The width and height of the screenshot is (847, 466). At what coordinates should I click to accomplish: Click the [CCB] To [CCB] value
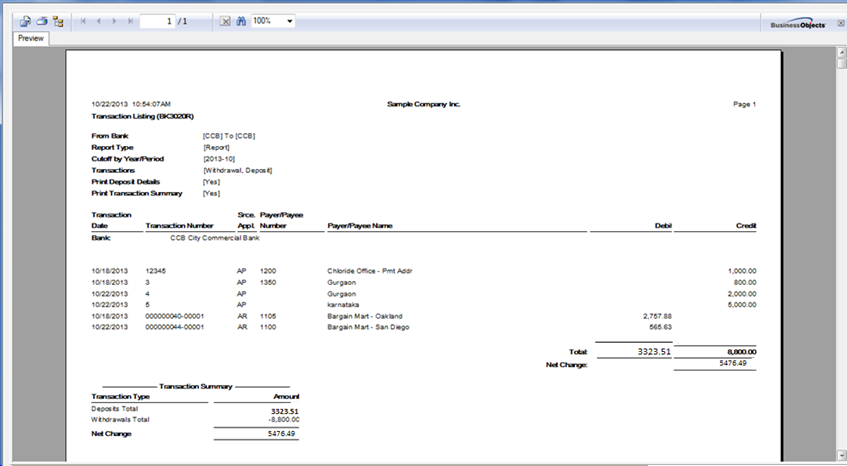(229, 136)
